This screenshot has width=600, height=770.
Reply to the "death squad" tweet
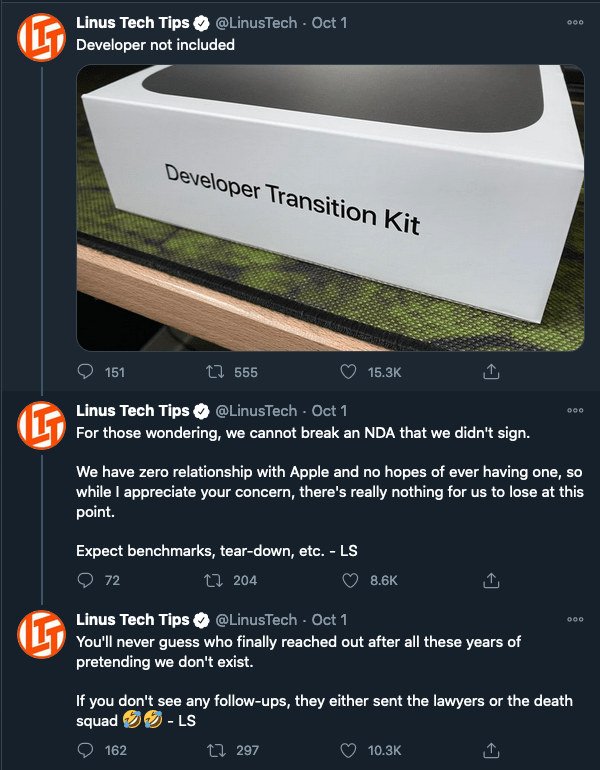[x=85, y=750]
